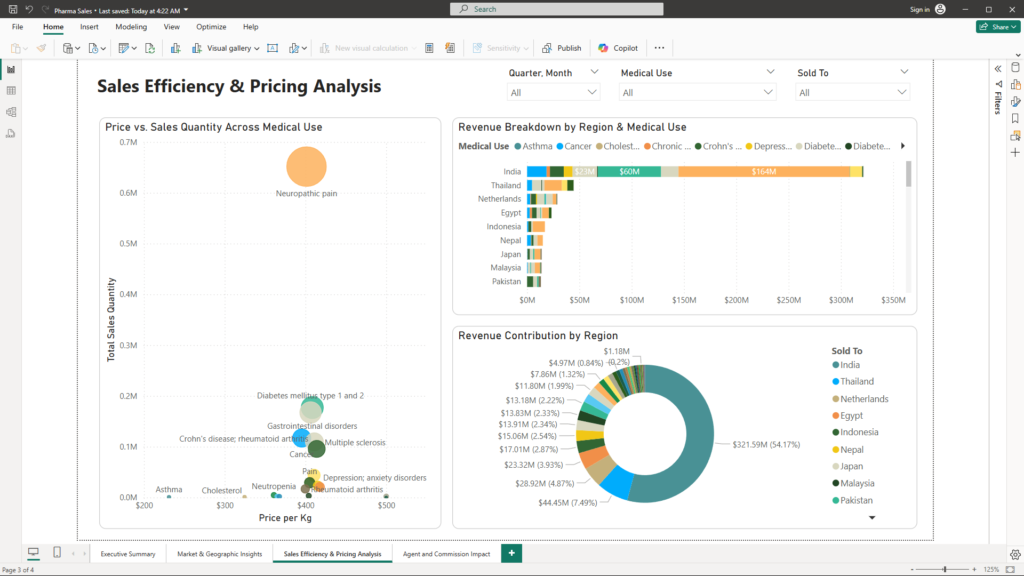Switch to Table view icon in left sidebar
The height and width of the screenshot is (576, 1024).
[x=11, y=91]
